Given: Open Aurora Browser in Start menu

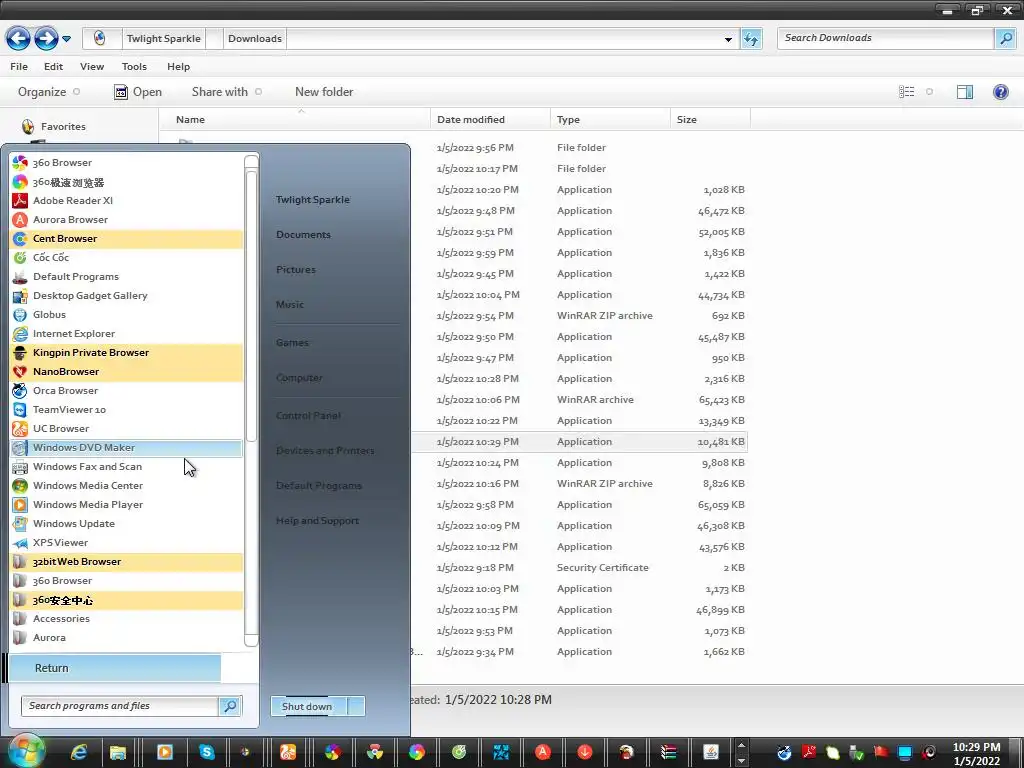Looking at the screenshot, I should coord(127,219).
